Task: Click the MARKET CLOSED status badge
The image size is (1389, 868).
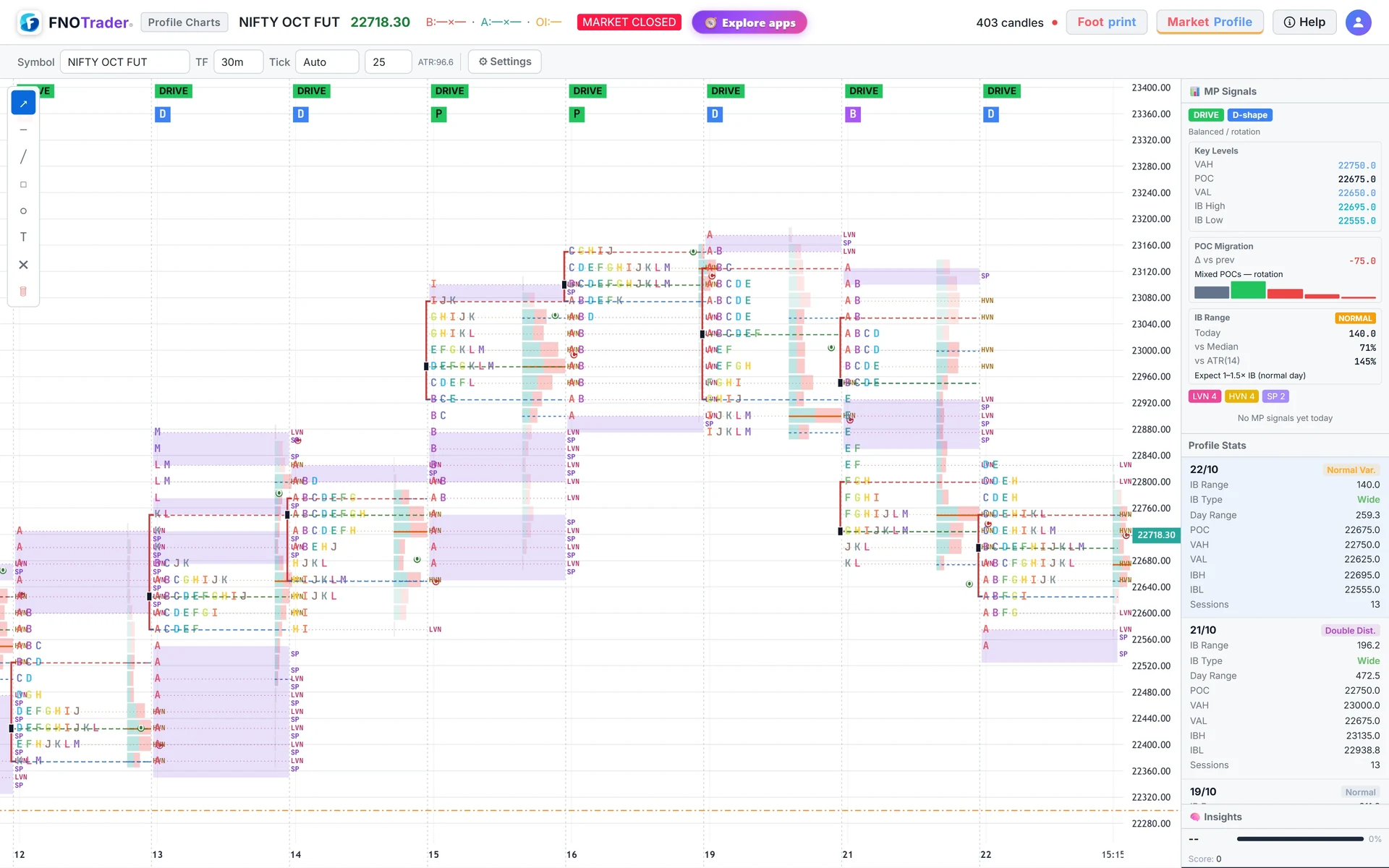Action: point(629,22)
